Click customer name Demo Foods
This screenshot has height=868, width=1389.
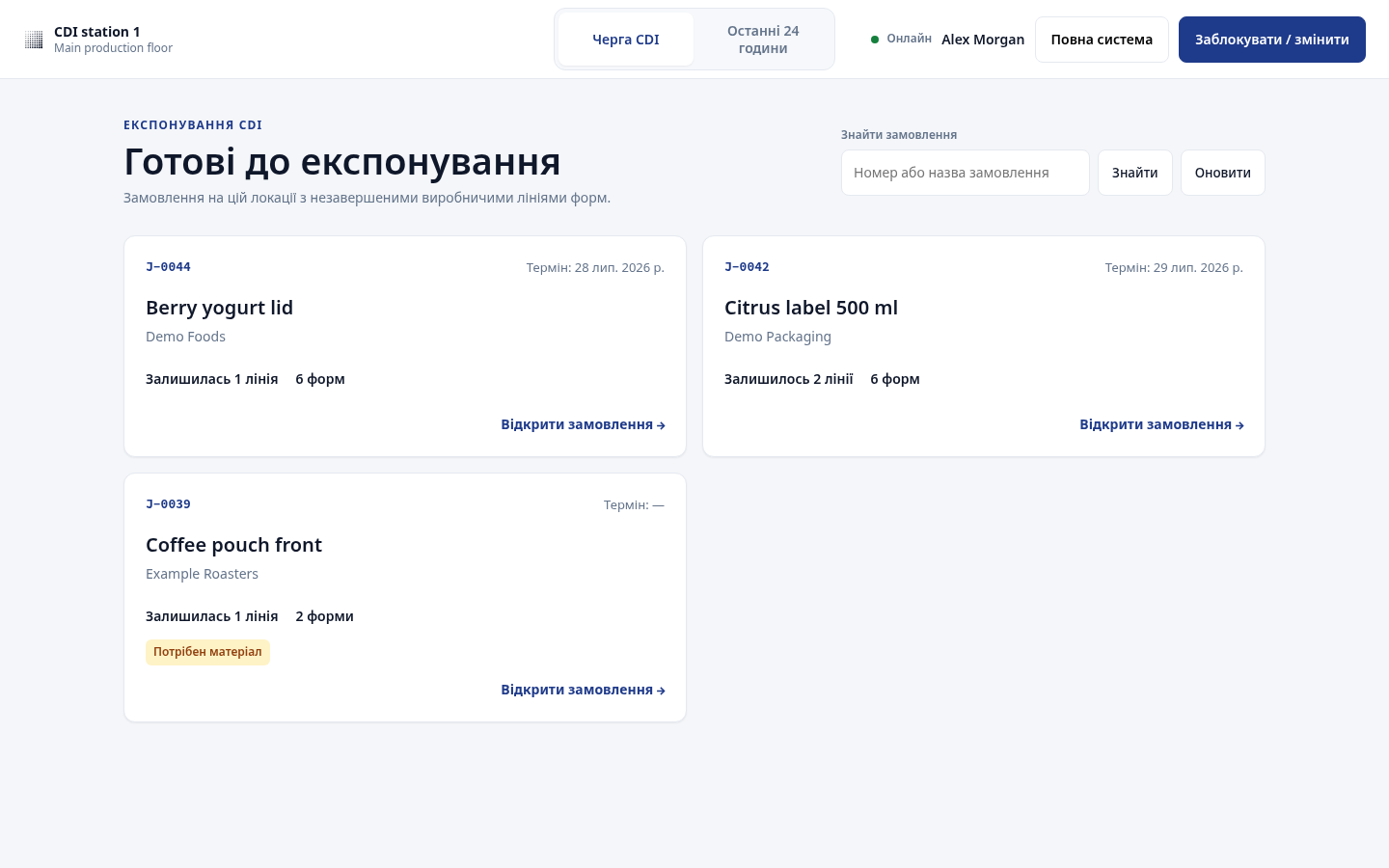(185, 337)
